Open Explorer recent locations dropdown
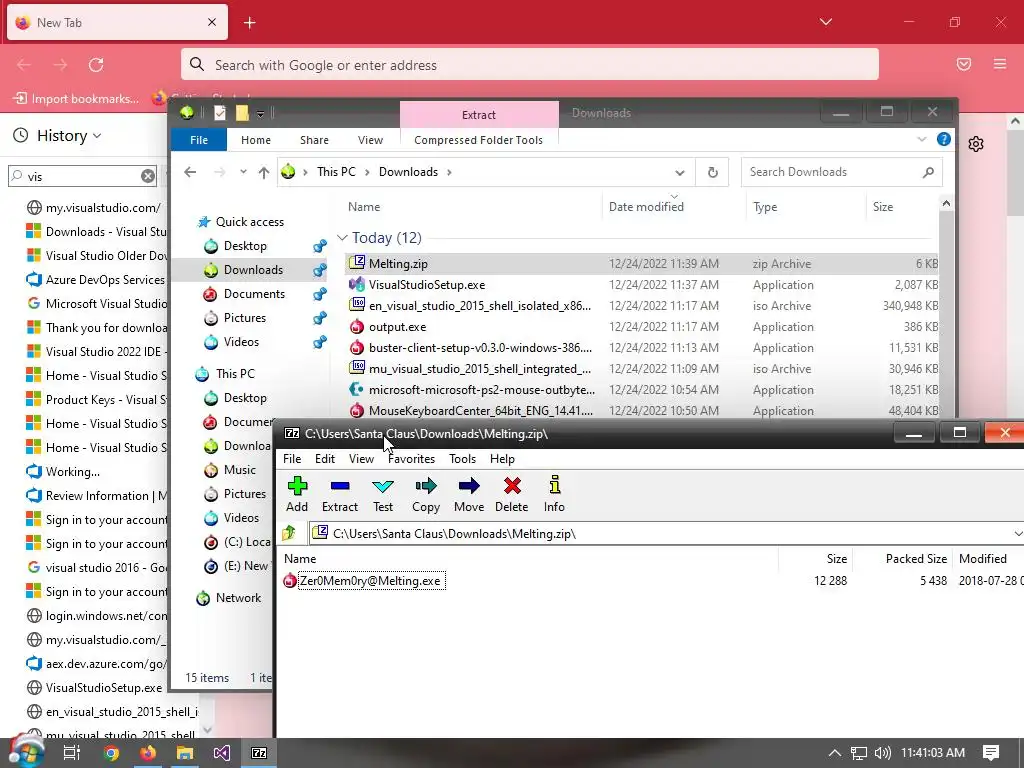 pyautogui.click(x=243, y=172)
